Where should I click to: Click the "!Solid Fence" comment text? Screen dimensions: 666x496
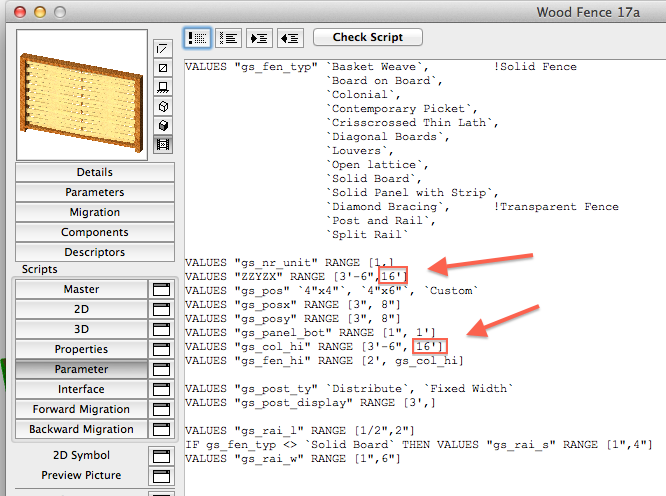click(535, 67)
